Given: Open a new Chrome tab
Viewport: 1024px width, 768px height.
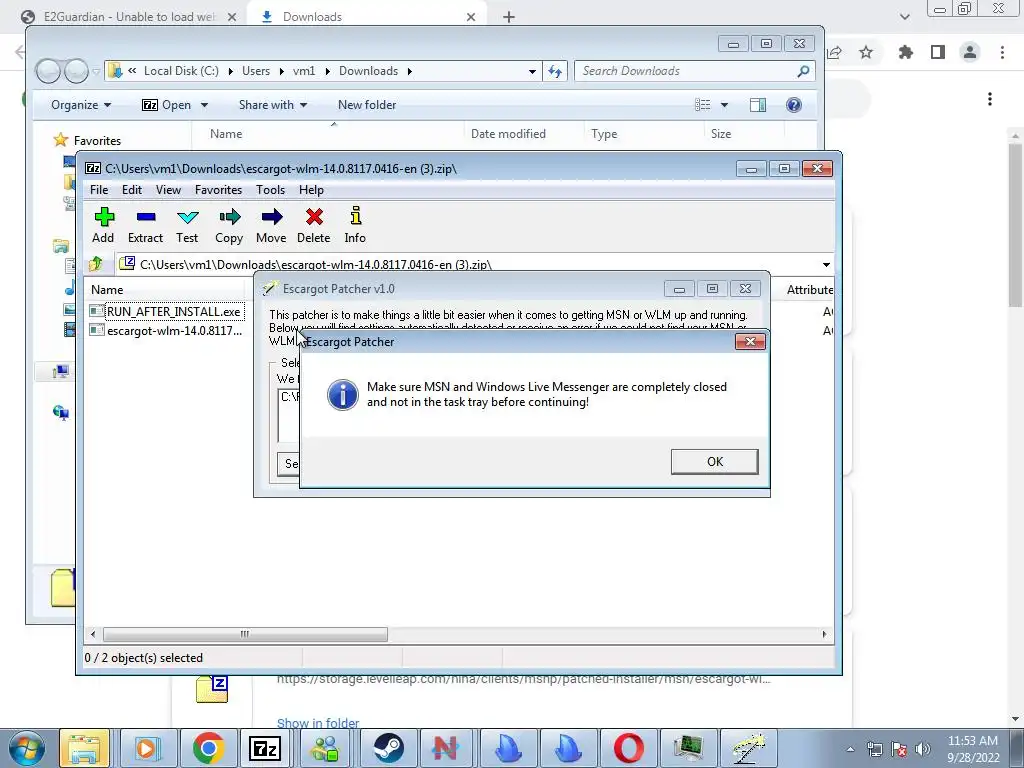Looking at the screenshot, I should [x=509, y=18].
